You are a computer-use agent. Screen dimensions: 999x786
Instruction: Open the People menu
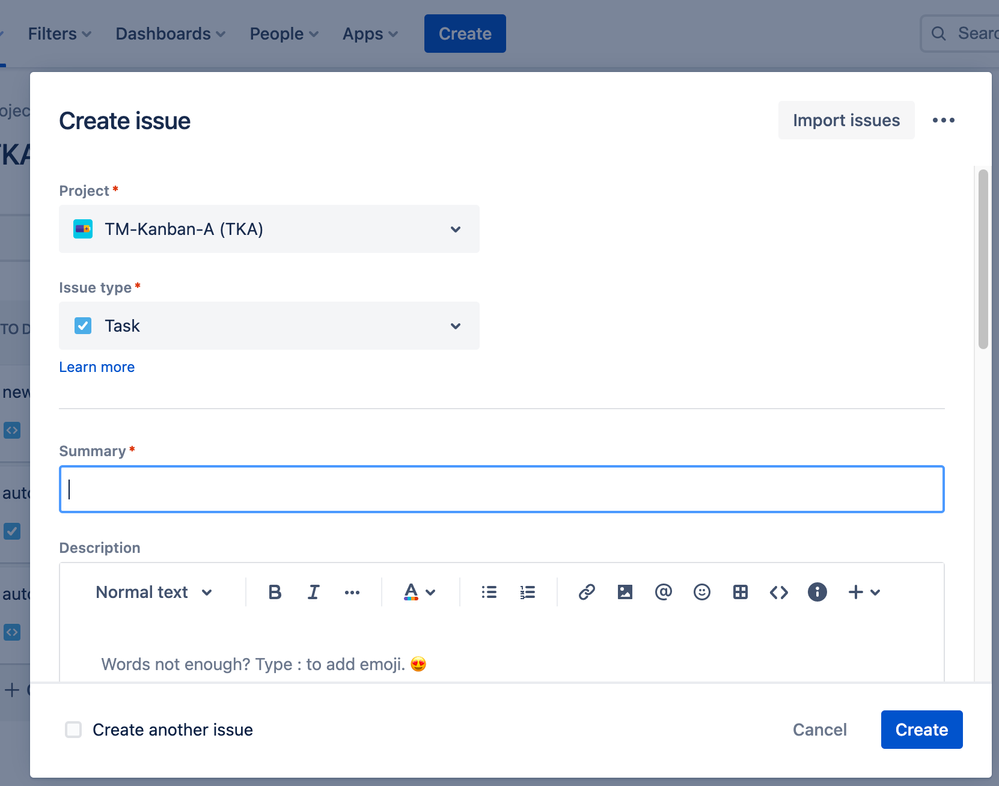click(x=284, y=34)
